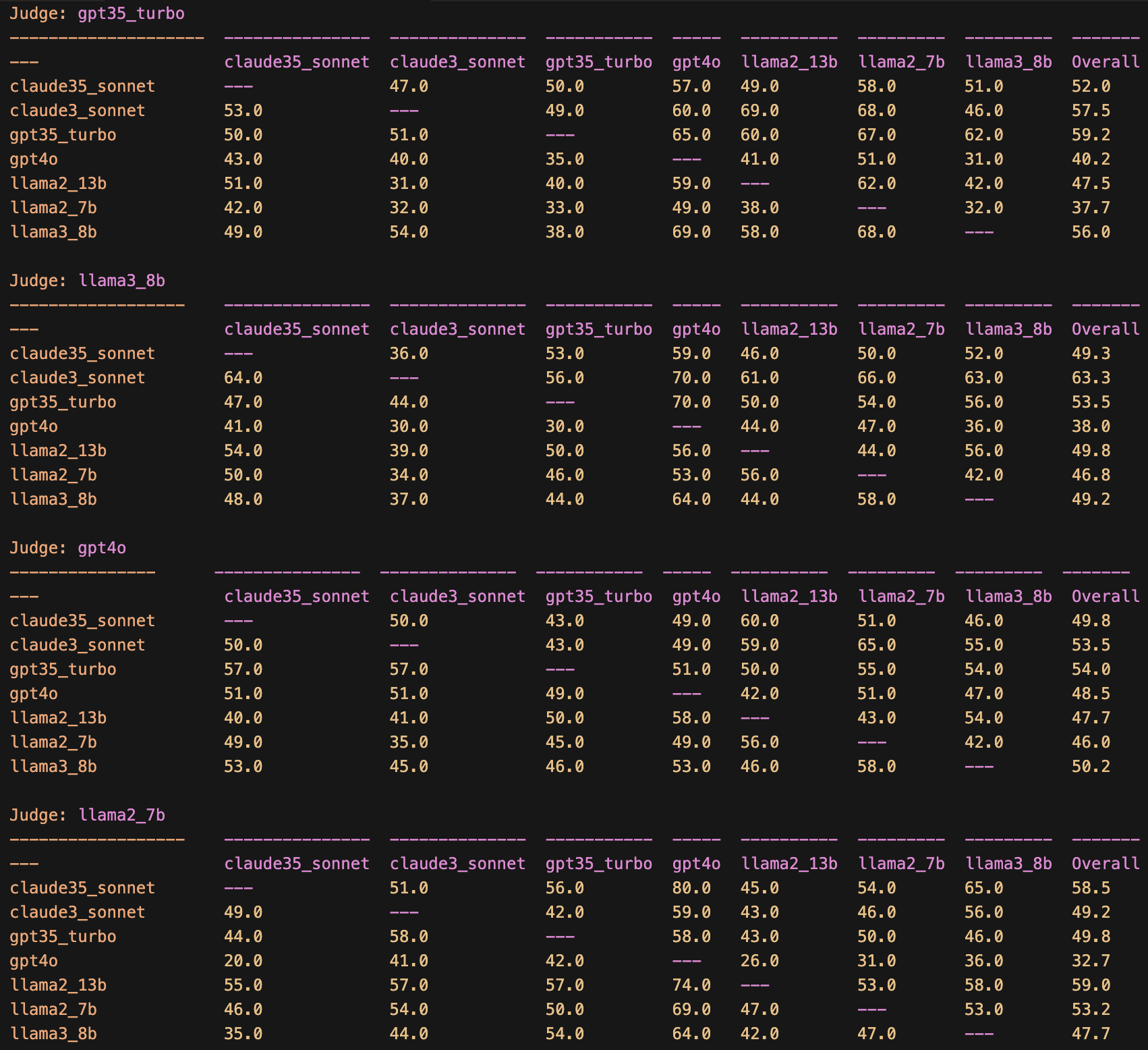The width and height of the screenshot is (1148, 1050).
Task: Select gpt35_turbo row label in Judge gpt4o table
Action: [63, 669]
